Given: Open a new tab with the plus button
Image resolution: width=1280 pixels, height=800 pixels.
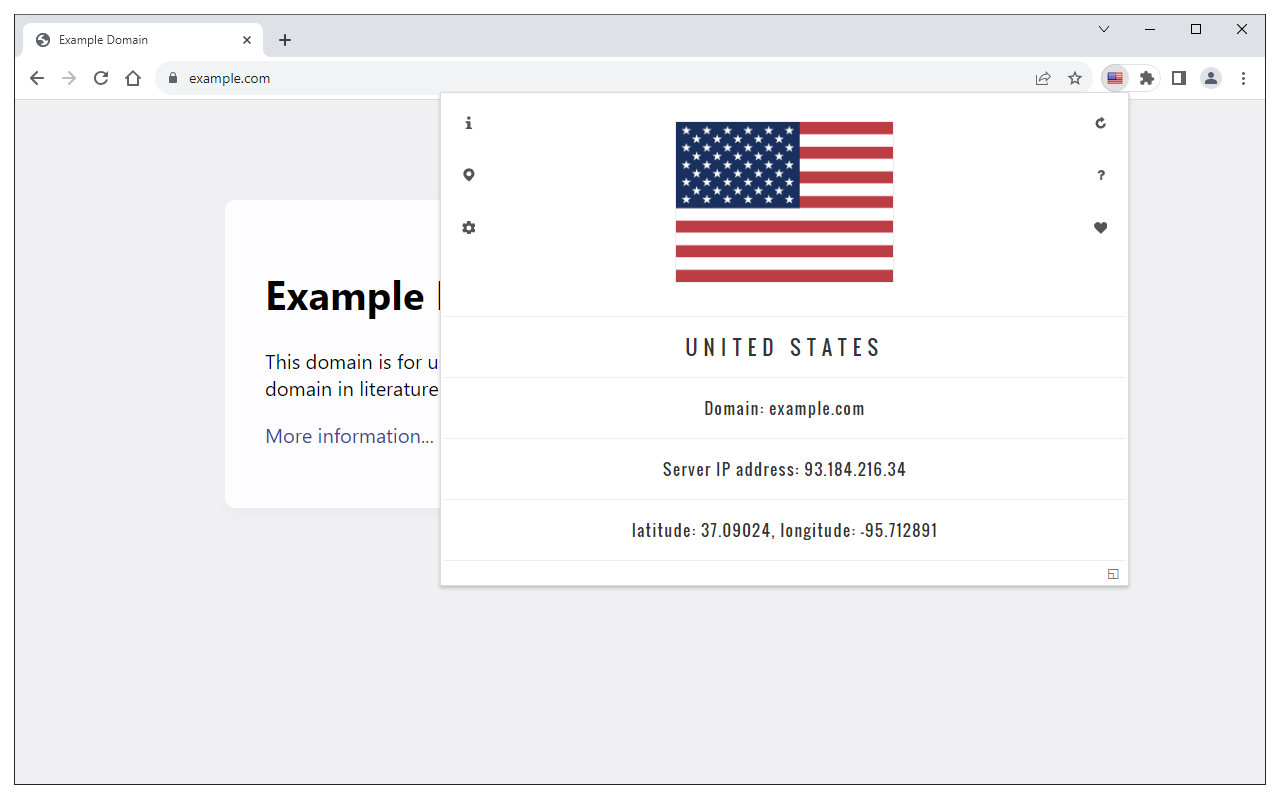Looking at the screenshot, I should [x=285, y=40].
